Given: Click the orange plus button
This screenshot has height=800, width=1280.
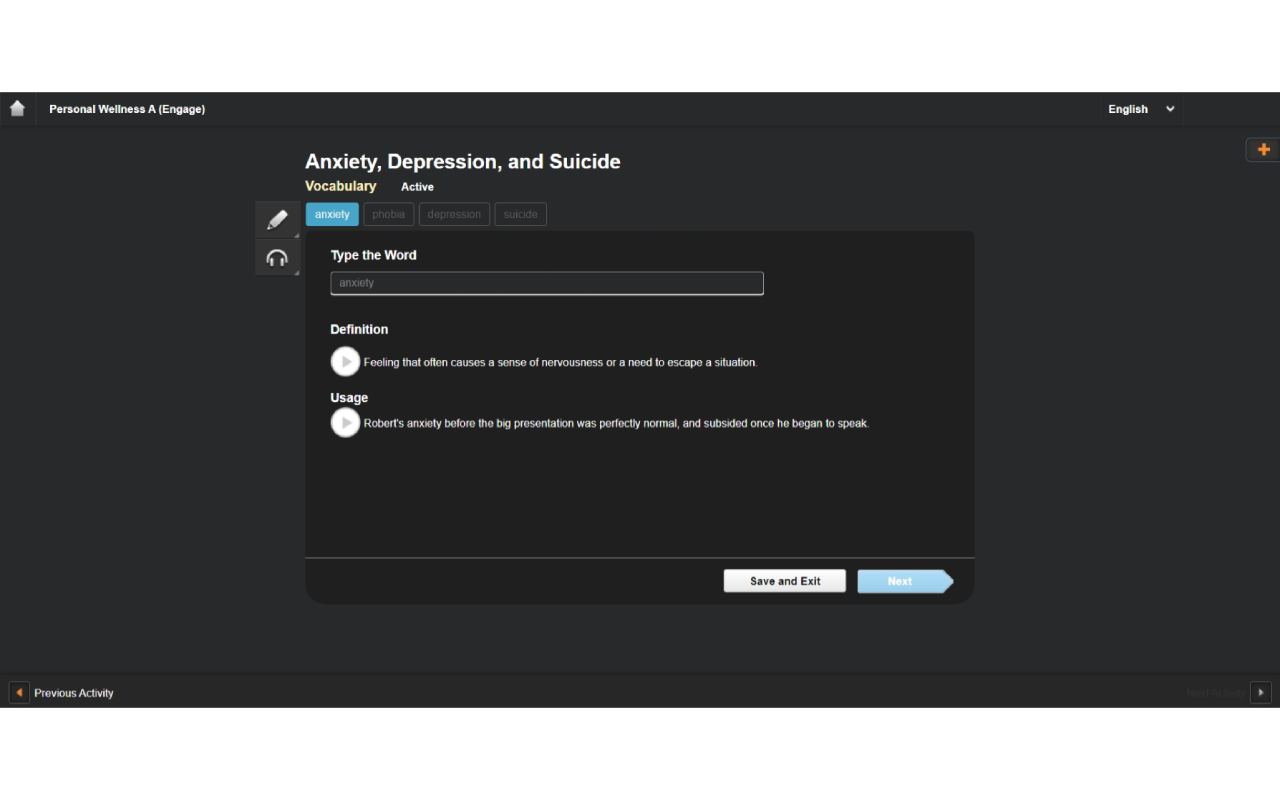Looking at the screenshot, I should pos(1262,149).
